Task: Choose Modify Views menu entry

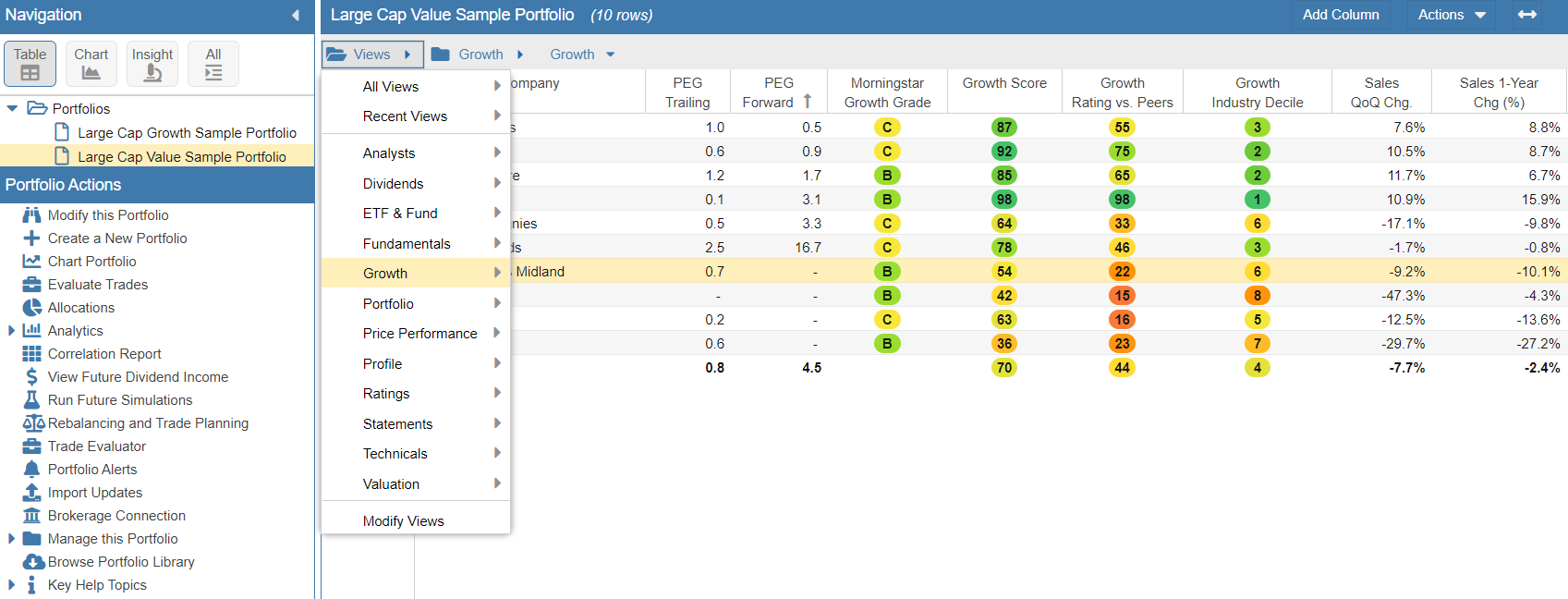Action: tap(416, 521)
